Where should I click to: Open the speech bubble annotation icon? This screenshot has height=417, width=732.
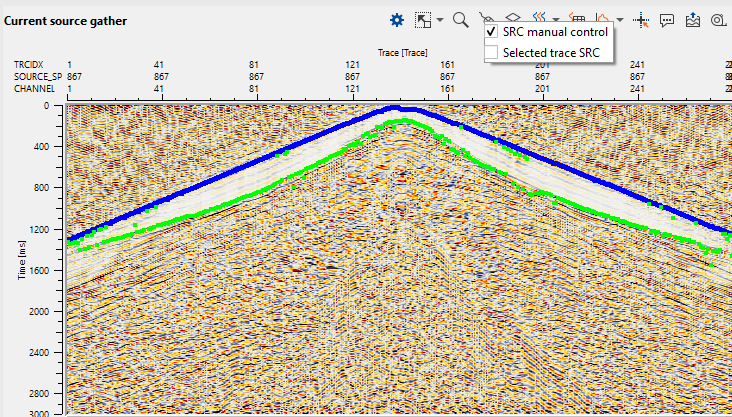coord(668,19)
